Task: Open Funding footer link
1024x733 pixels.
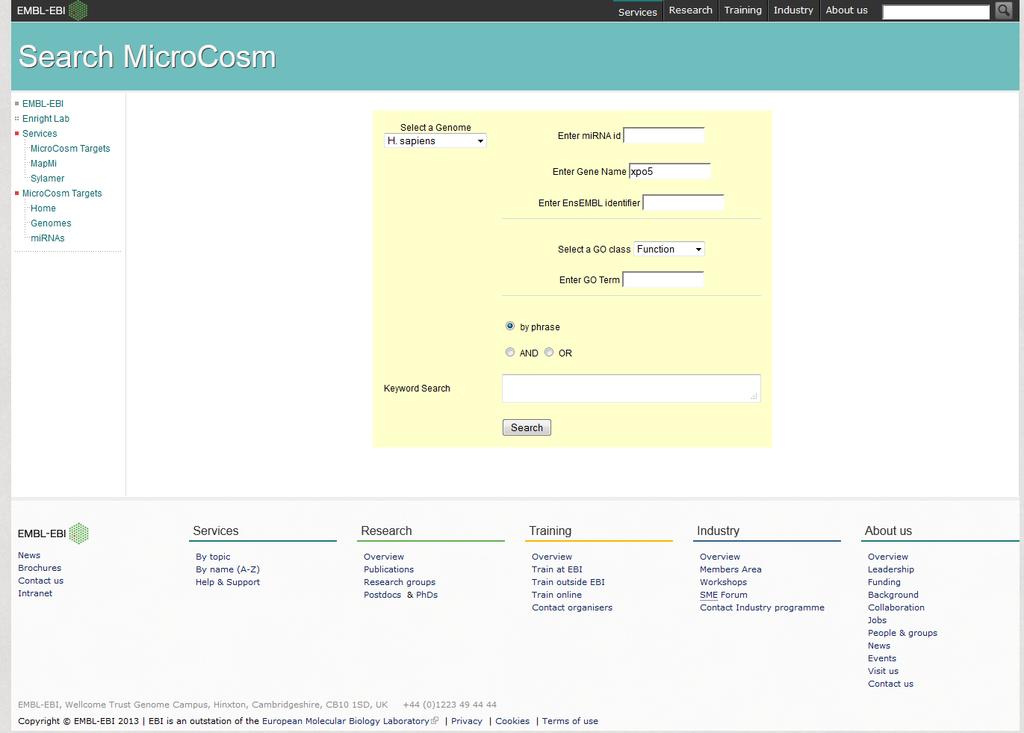Action: tap(884, 582)
